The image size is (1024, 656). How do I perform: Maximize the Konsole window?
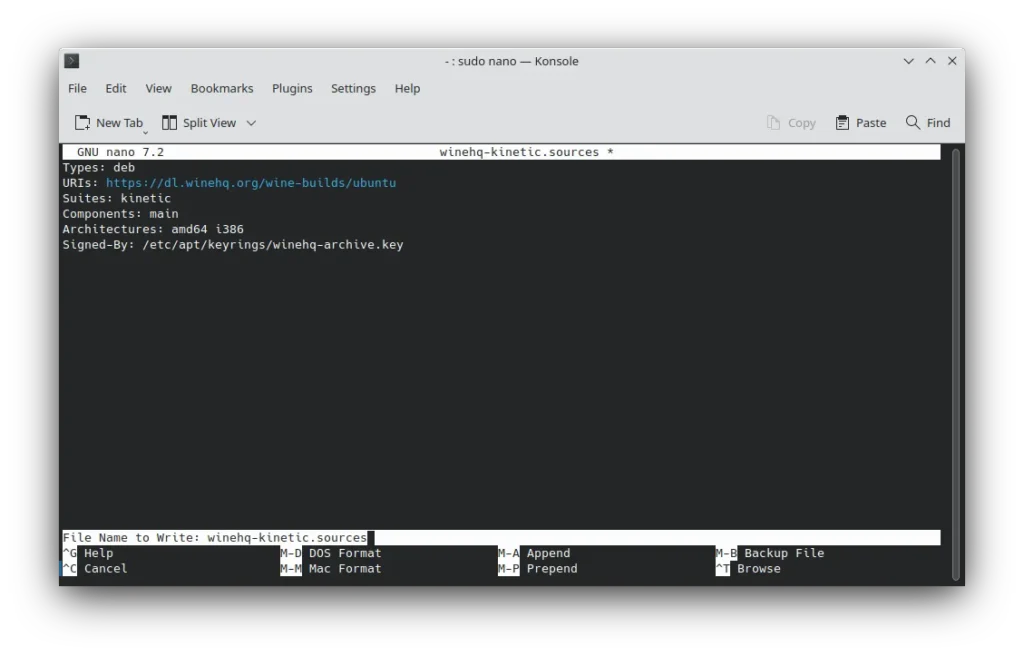click(930, 61)
